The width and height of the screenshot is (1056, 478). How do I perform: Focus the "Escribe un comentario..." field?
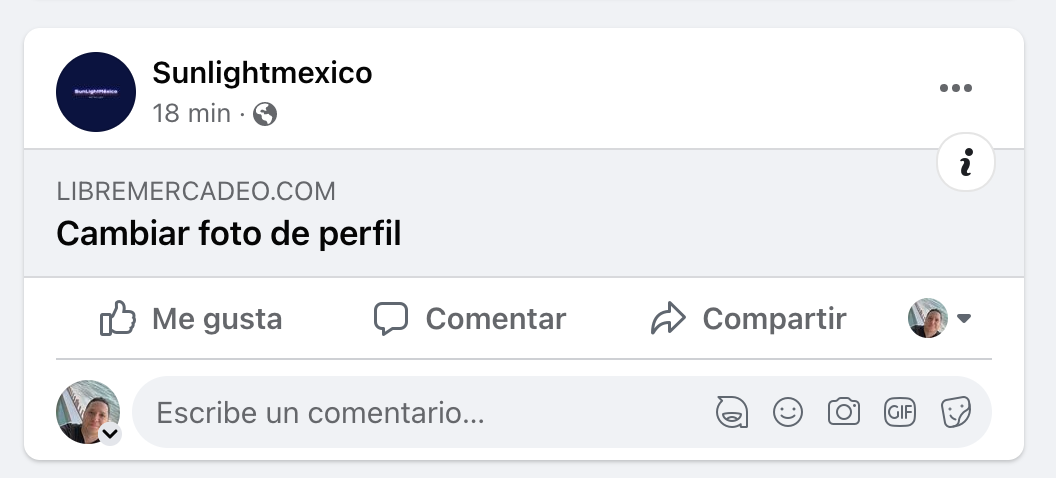click(420, 412)
